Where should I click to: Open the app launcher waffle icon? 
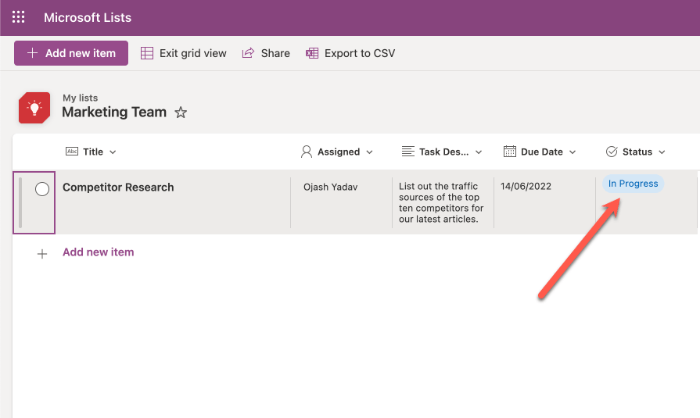pos(18,18)
